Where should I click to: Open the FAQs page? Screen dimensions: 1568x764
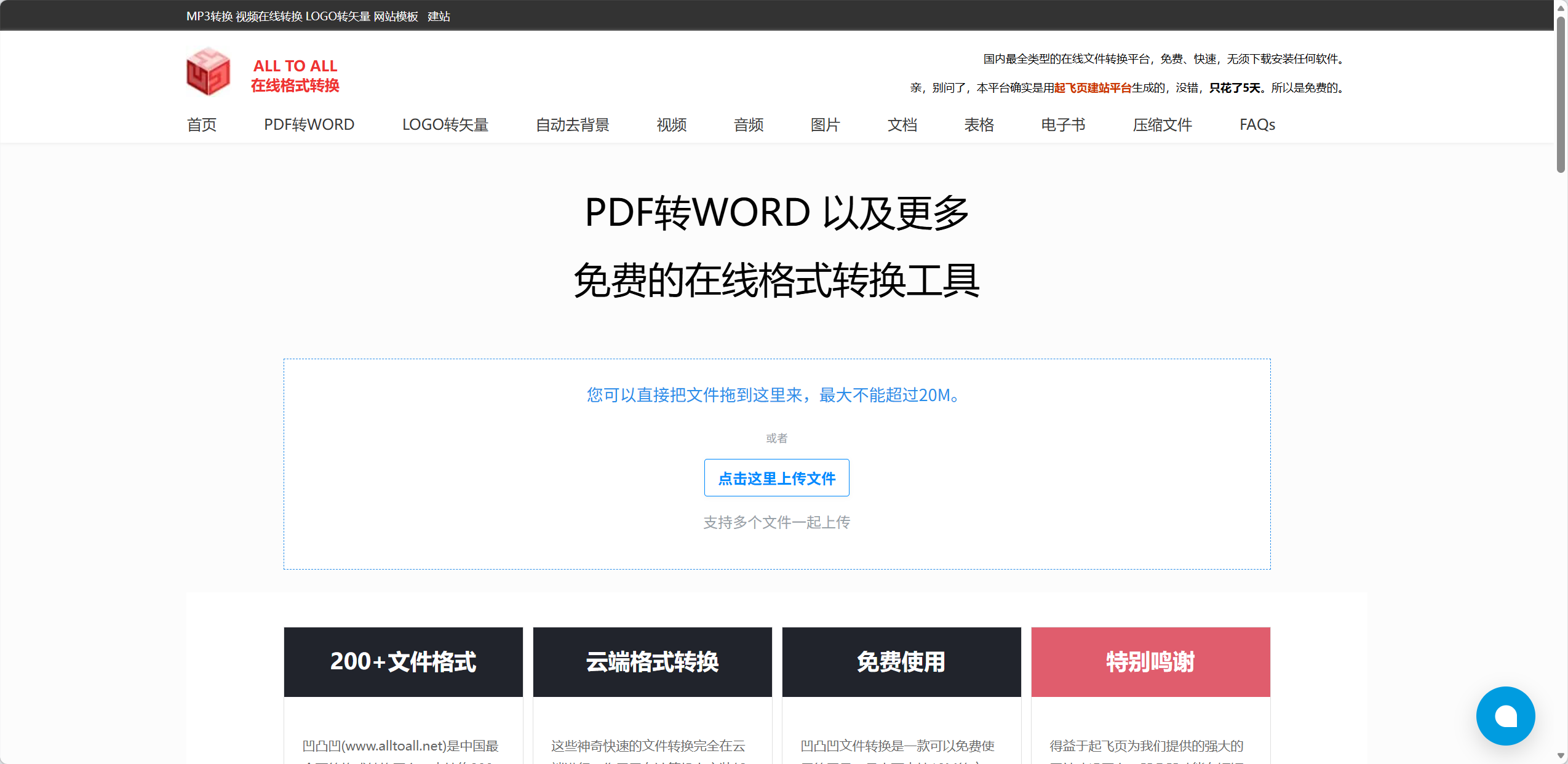[x=1257, y=124]
